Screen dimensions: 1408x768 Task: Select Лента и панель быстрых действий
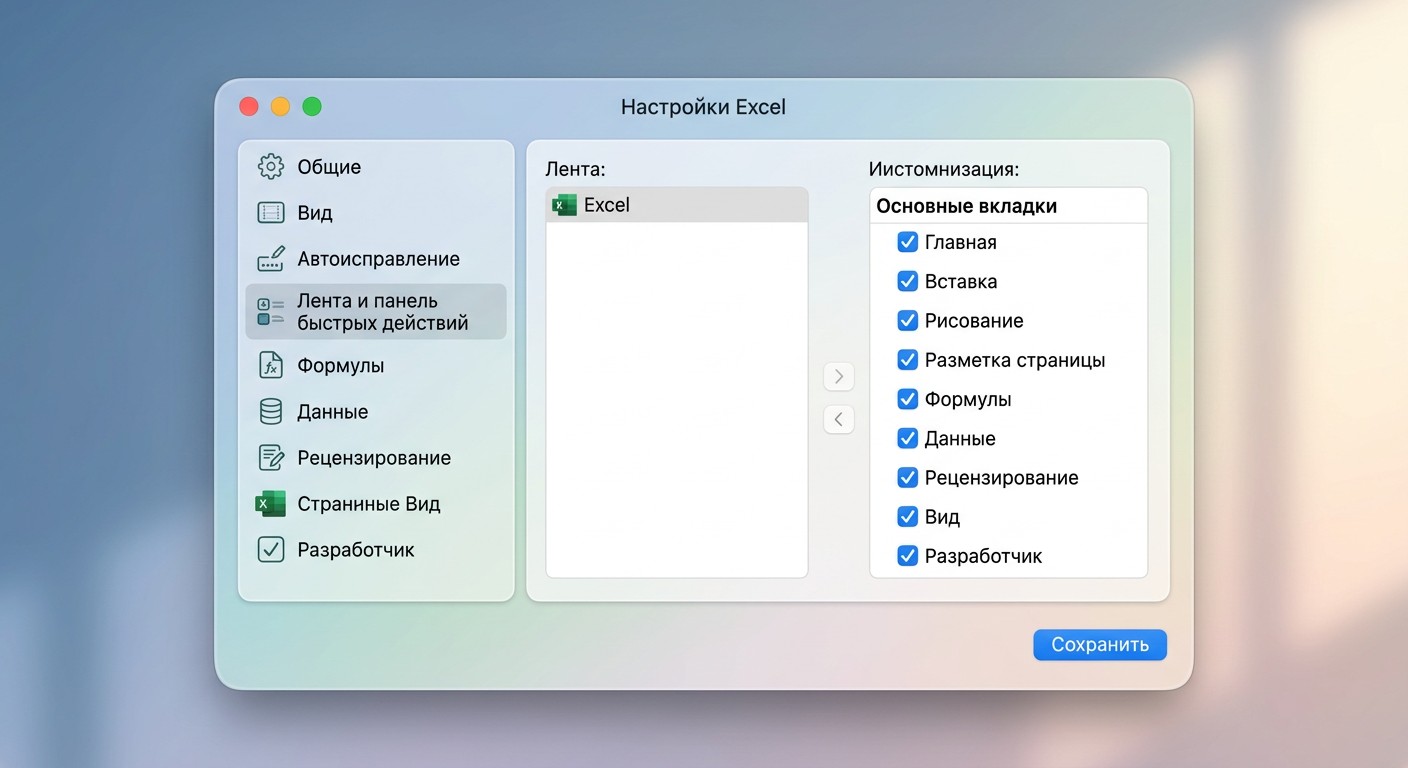[376, 312]
